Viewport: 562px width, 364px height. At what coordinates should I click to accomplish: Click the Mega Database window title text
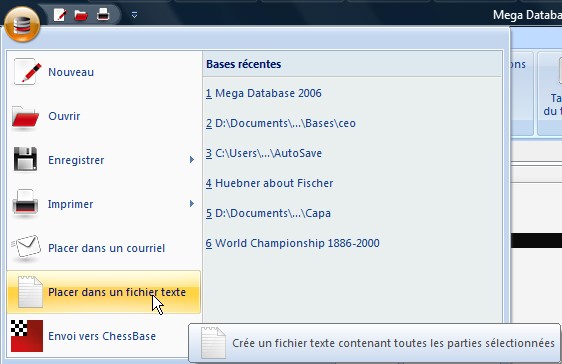pos(527,15)
